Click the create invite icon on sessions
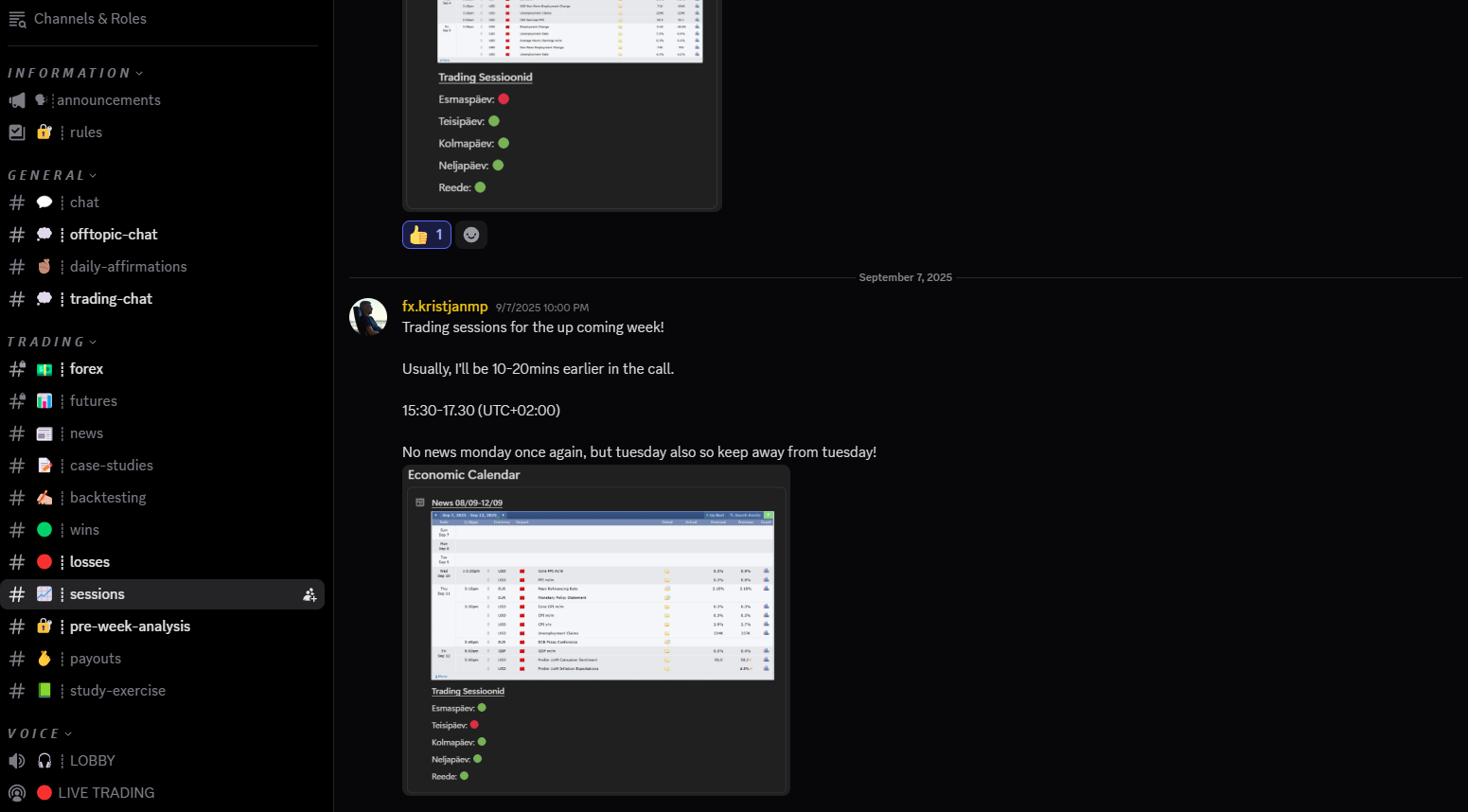 click(x=310, y=594)
